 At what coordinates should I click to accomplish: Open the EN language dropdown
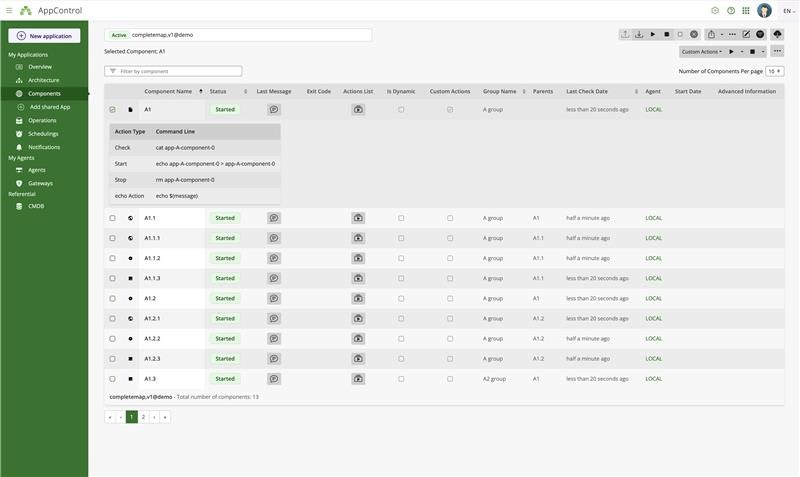tap(788, 11)
